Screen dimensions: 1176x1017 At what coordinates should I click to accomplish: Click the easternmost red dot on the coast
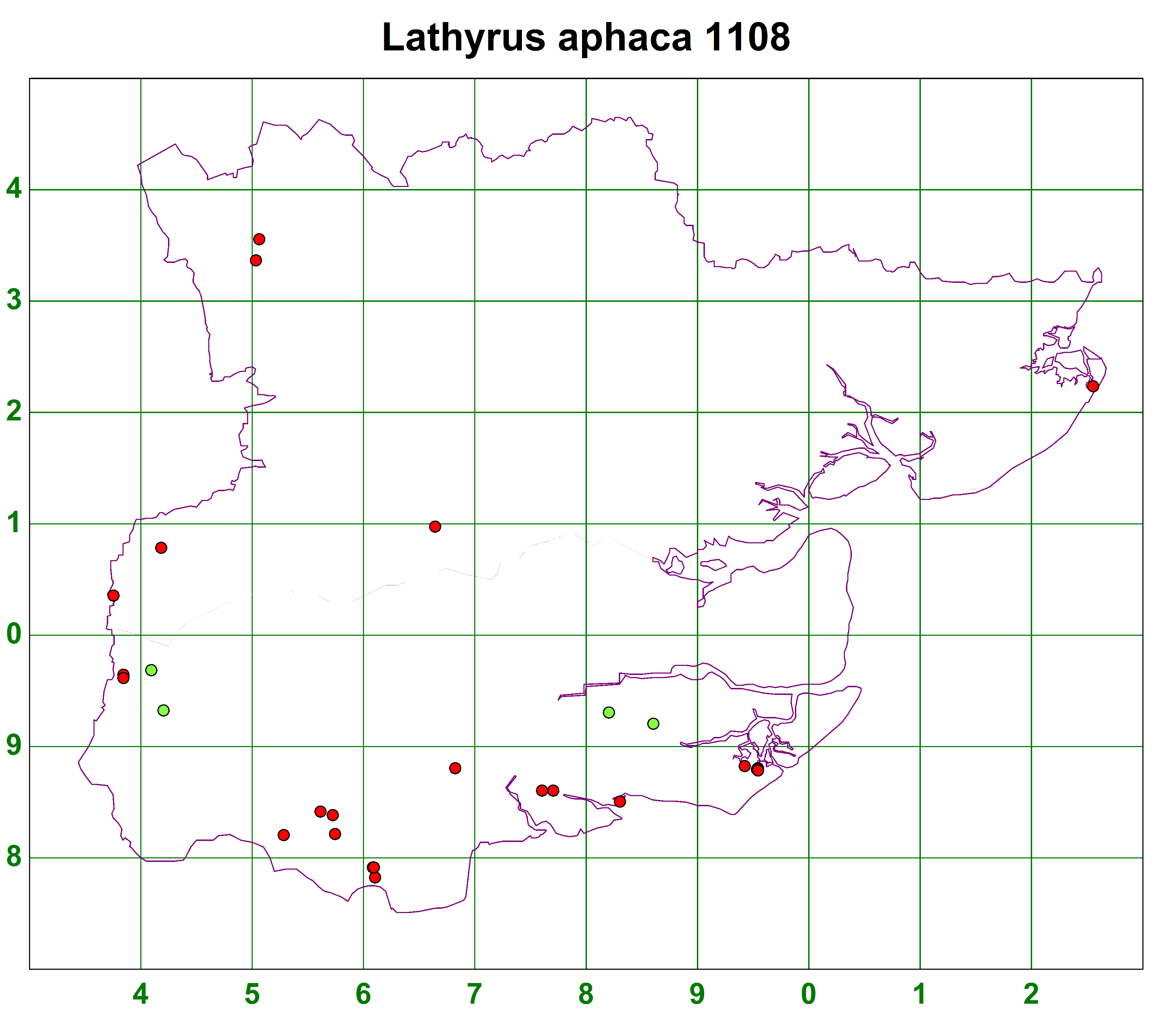(x=1093, y=386)
